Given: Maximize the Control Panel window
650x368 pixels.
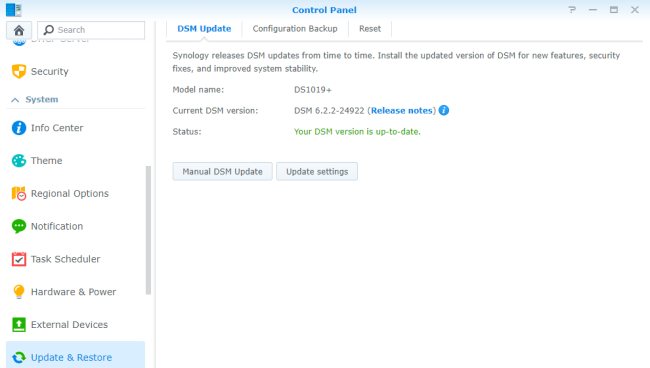Looking at the screenshot, I should click(614, 10).
